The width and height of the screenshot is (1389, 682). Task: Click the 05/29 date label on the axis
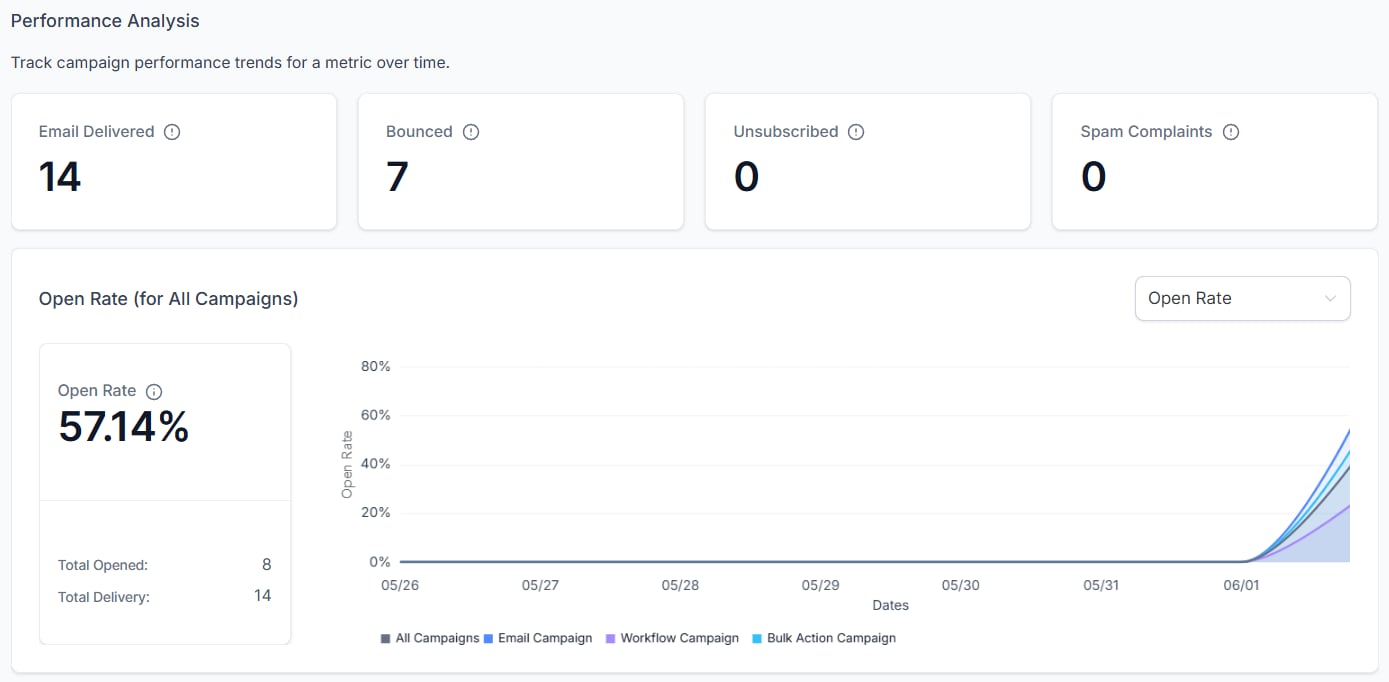pos(820,585)
